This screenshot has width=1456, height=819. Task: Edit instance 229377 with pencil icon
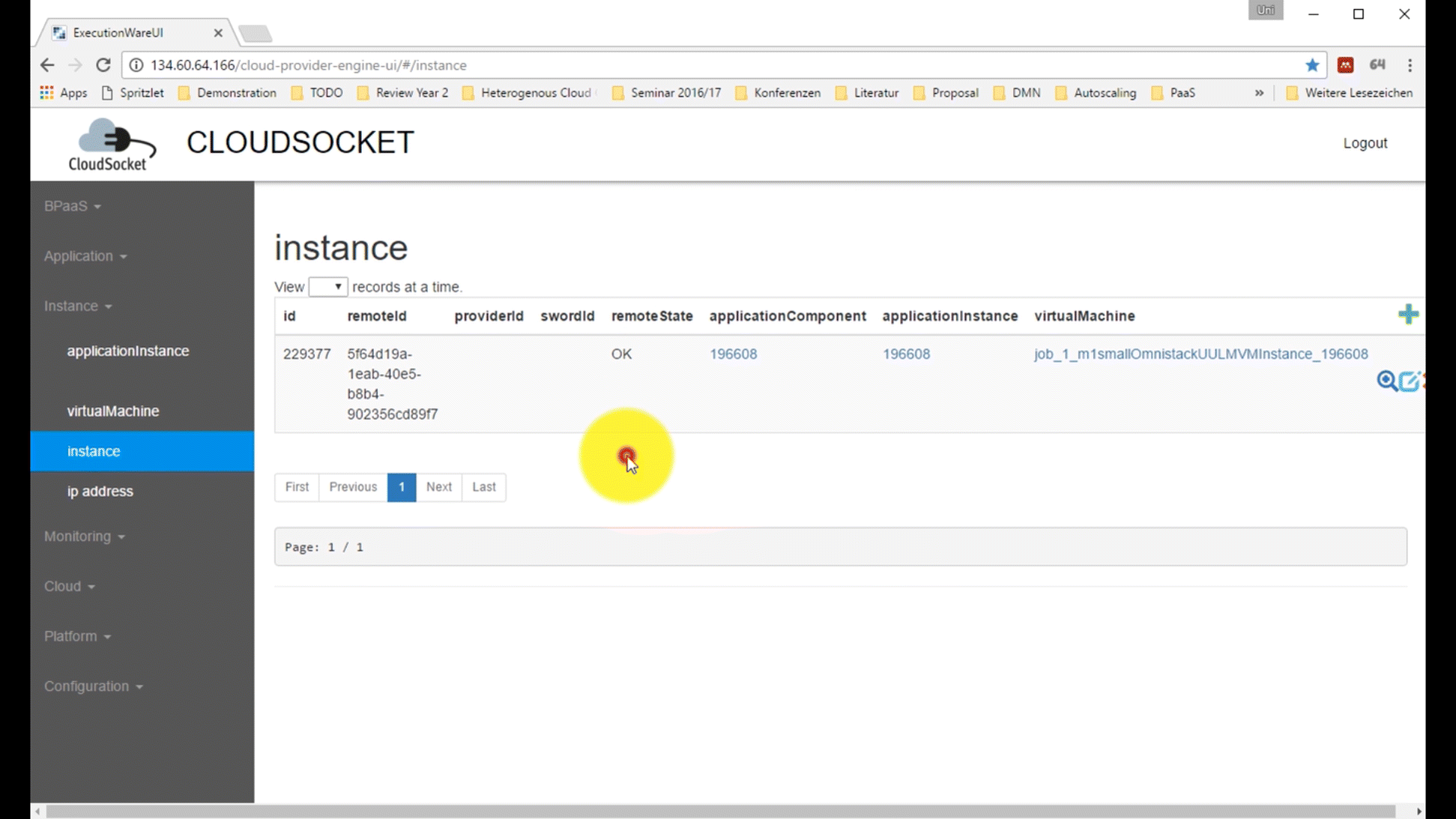(1410, 381)
